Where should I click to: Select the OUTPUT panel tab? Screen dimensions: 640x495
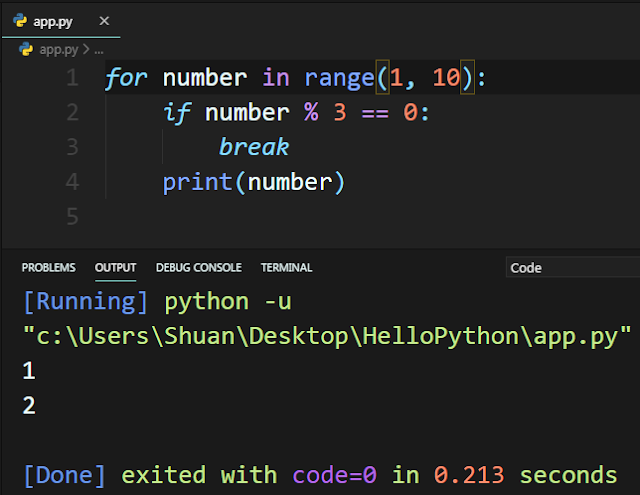116,268
